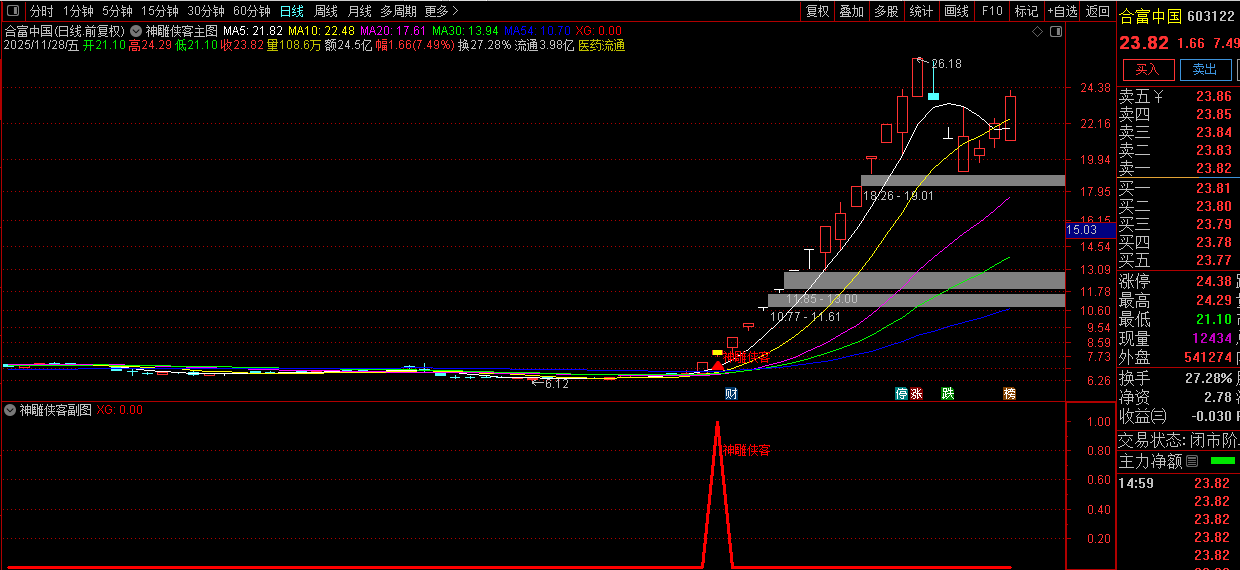Image resolution: width=1240 pixels, height=570 pixels.
Task: Activate the 画线 drawing tool
Action: (x=956, y=11)
